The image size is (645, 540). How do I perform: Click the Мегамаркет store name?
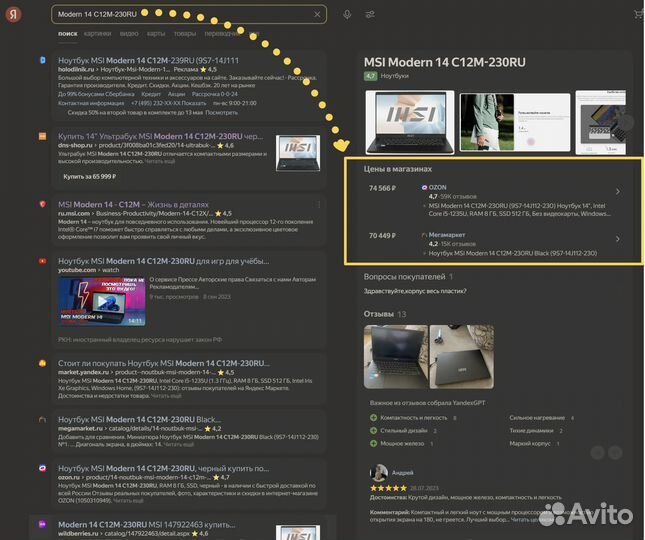(447, 235)
